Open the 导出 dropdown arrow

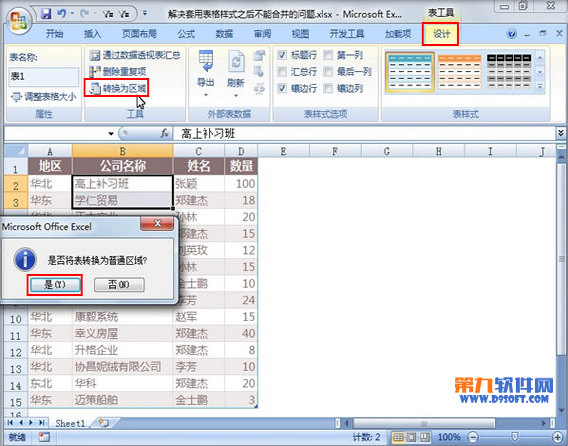click(206, 96)
